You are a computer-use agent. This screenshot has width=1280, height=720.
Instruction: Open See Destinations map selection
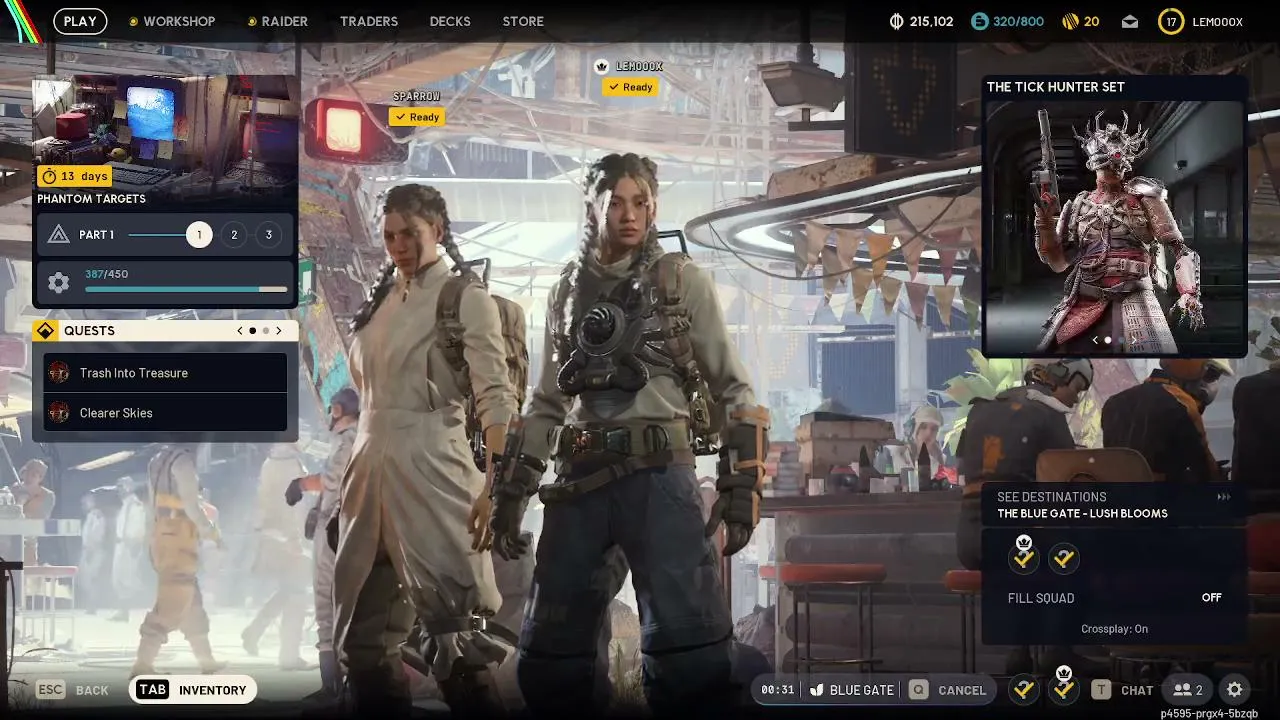click(x=1115, y=505)
